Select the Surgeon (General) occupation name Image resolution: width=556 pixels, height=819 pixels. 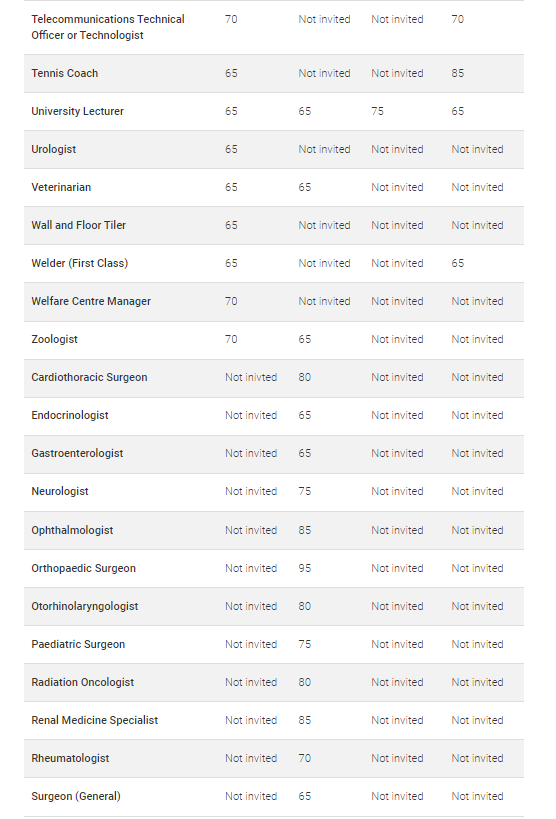point(76,797)
